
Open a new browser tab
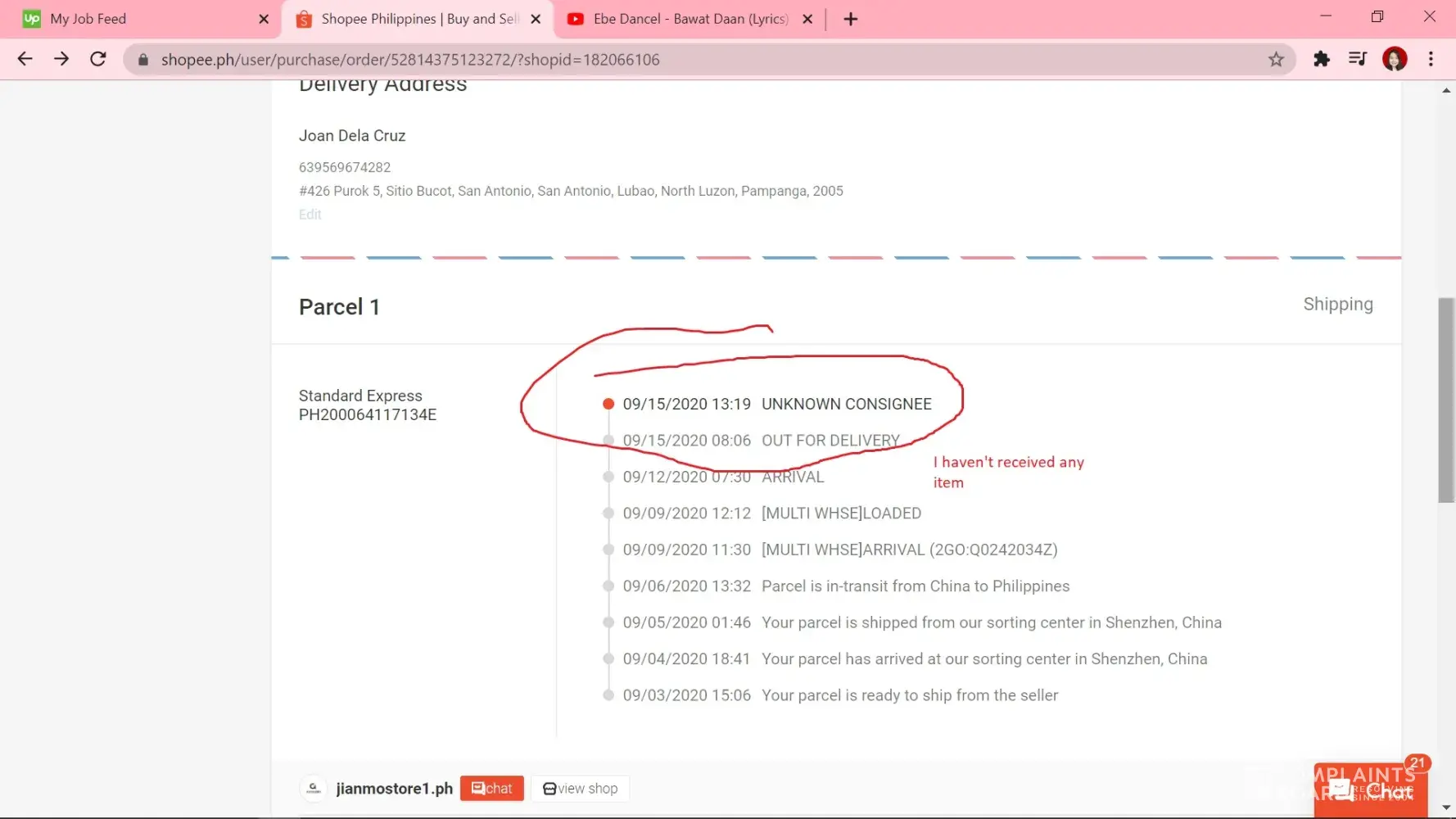point(851,19)
